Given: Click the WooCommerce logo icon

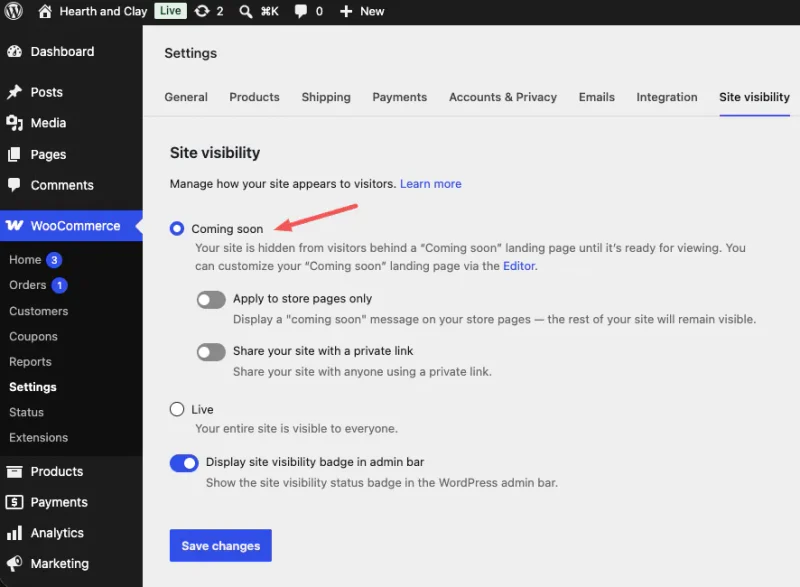Looking at the screenshot, I should point(14,225).
